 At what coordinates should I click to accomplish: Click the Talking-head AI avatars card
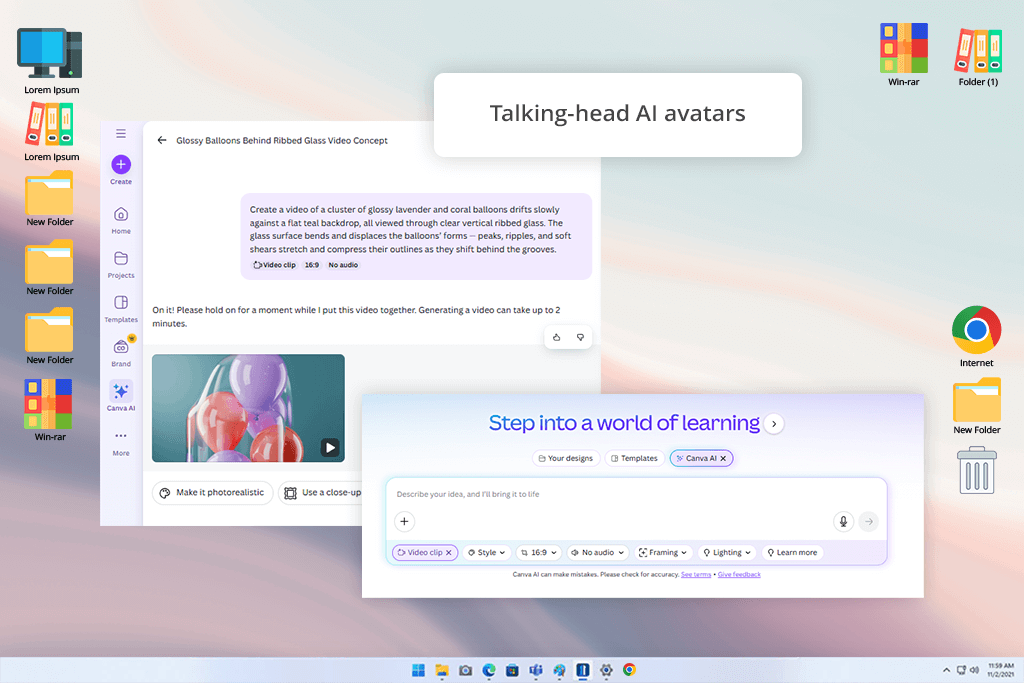coord(617,115)
